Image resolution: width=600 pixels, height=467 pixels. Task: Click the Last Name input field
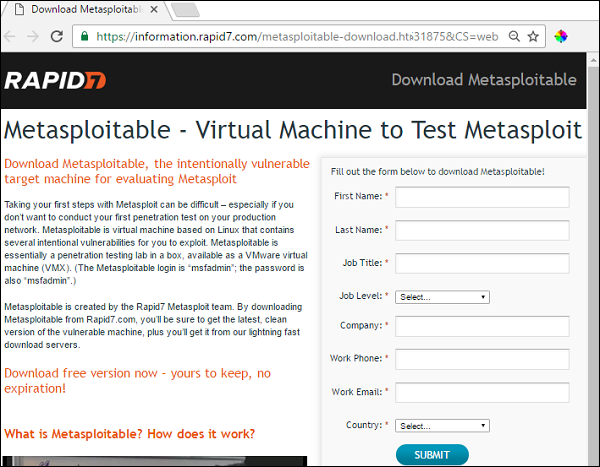coord(482,230)
